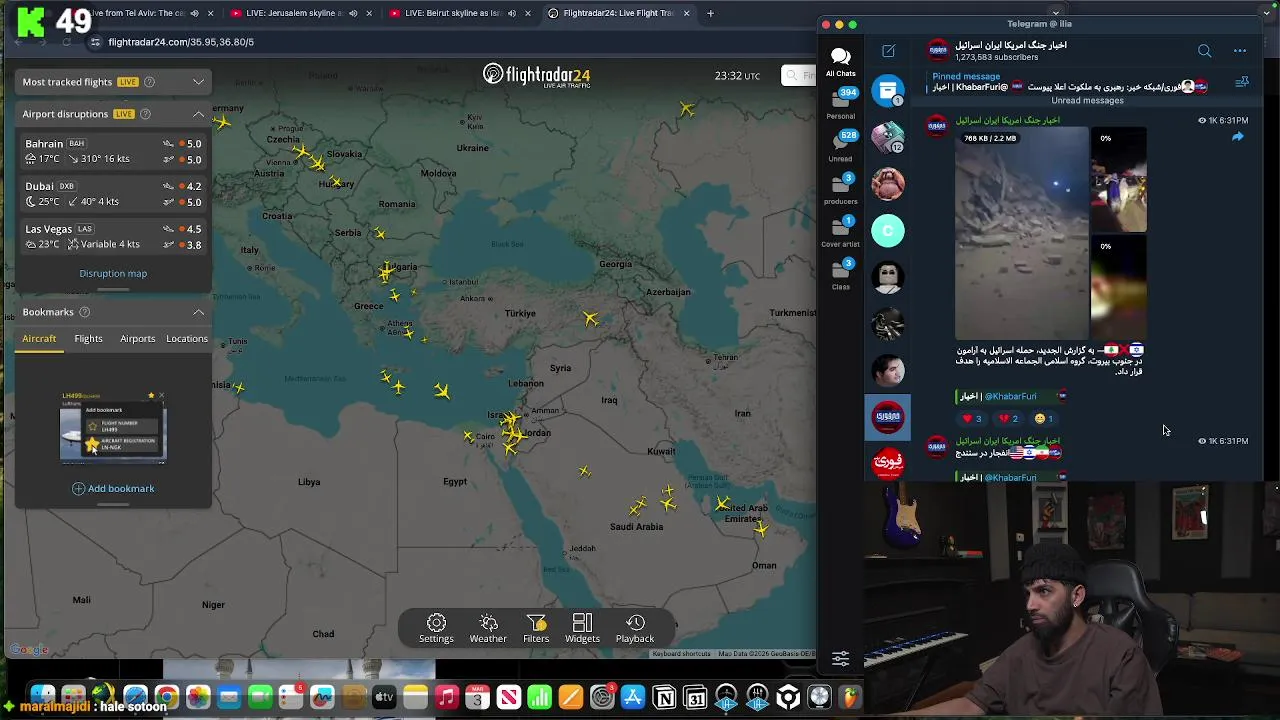Launch Music app from the Dock
This screenshot has width=1280, height=720.
pos(446,697)
